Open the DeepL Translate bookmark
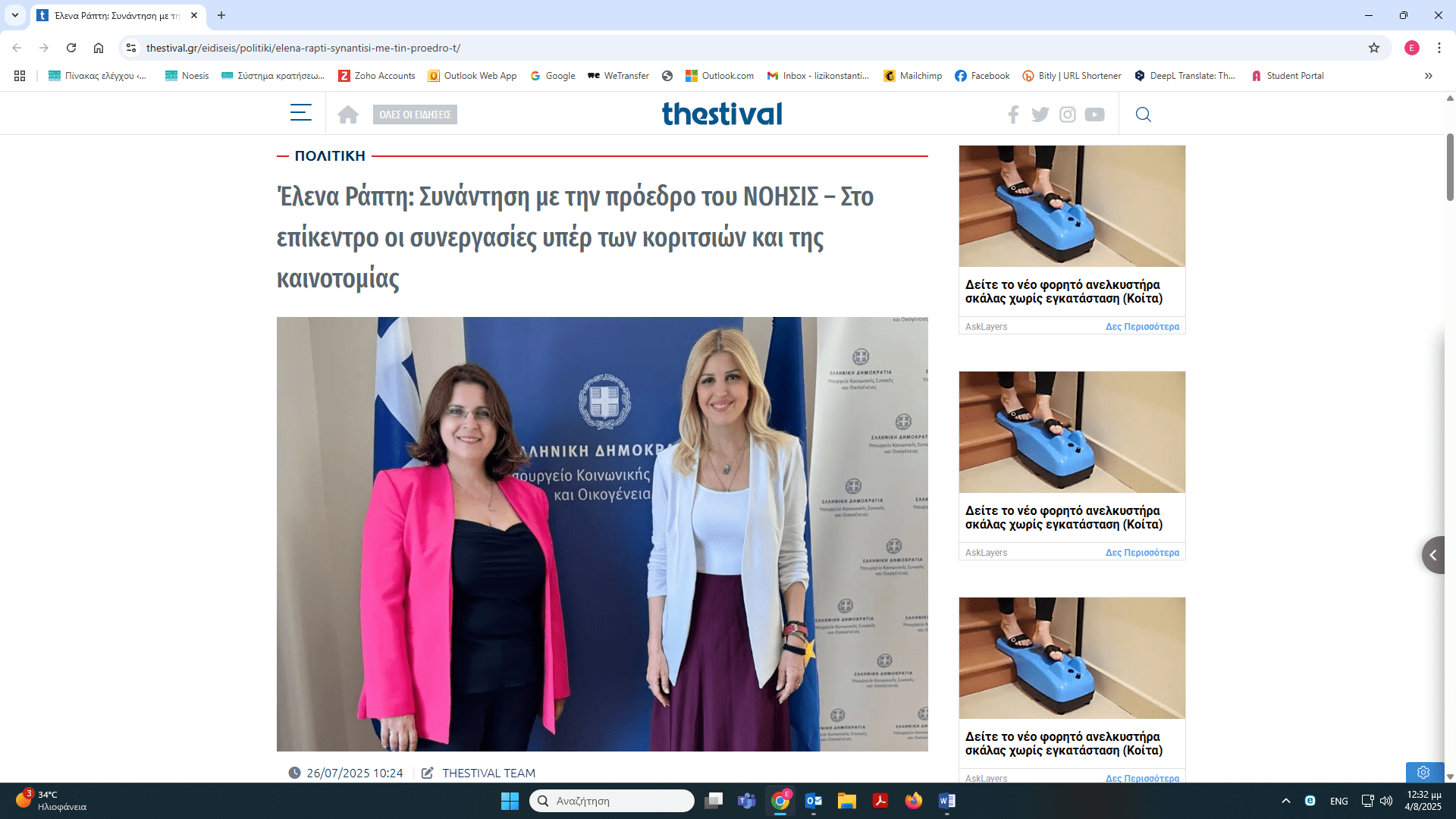Viewport: 1456px width, 819px height. [x=1185, y=76]
